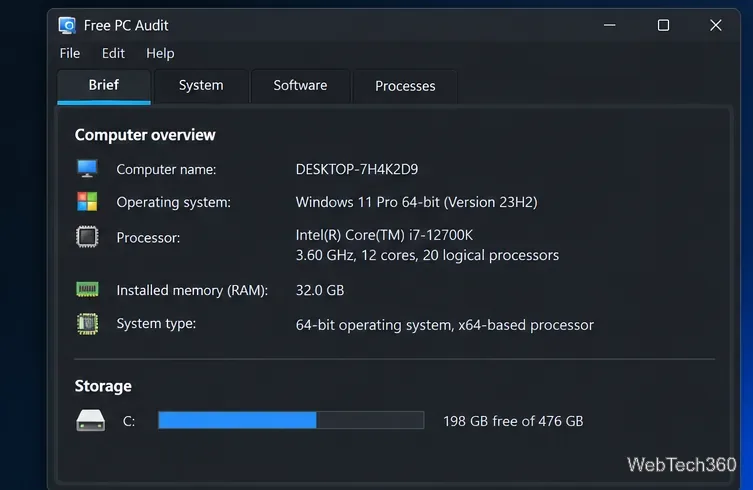Click the CPU chip icon beside Processor

[87, 237]
